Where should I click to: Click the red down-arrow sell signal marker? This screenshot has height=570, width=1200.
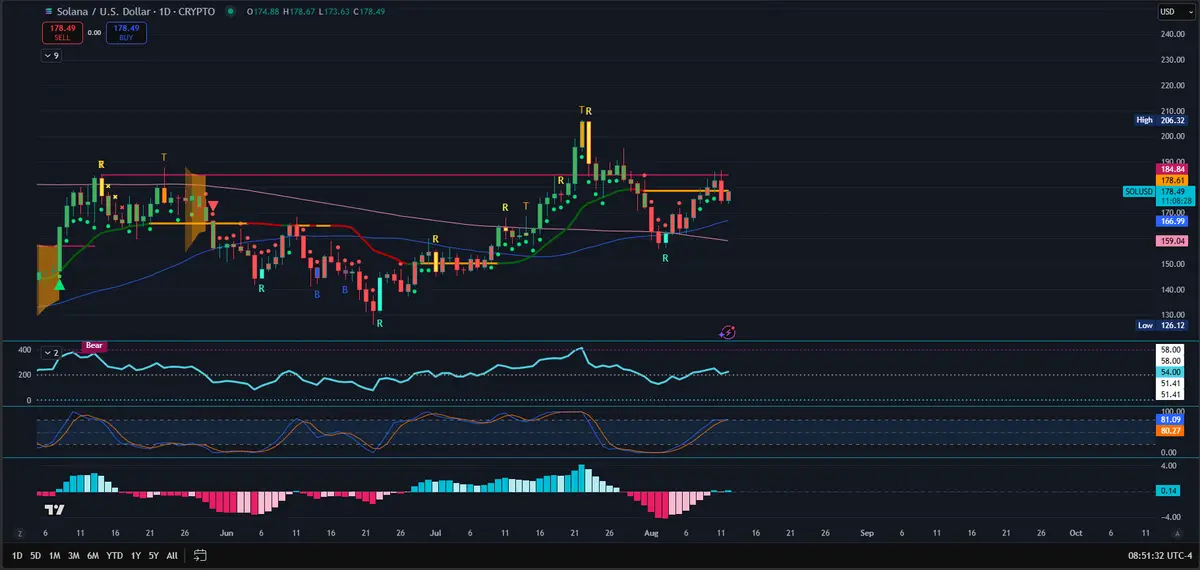click(213, 206)
